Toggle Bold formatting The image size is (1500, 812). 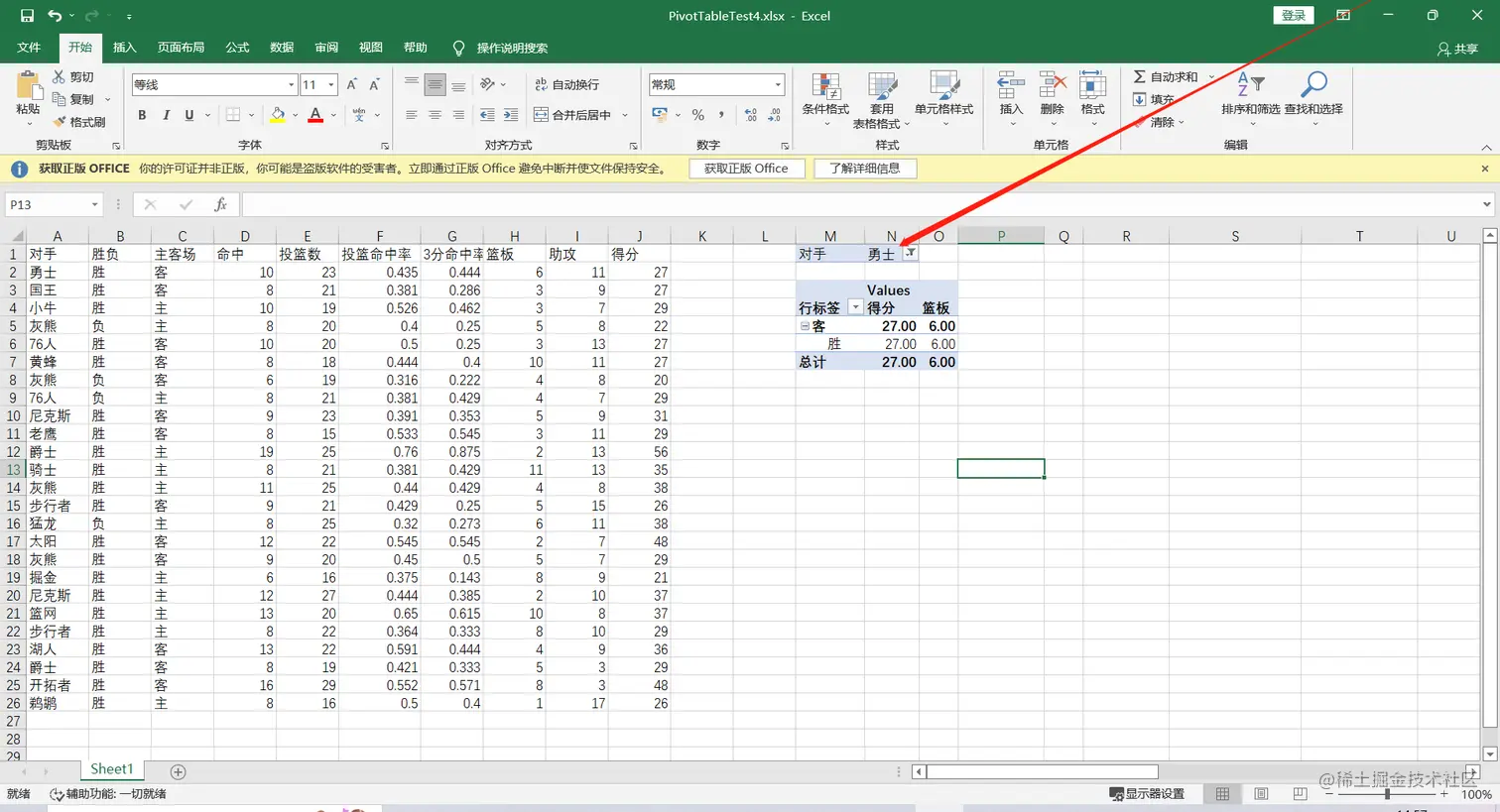click(142, 115)
